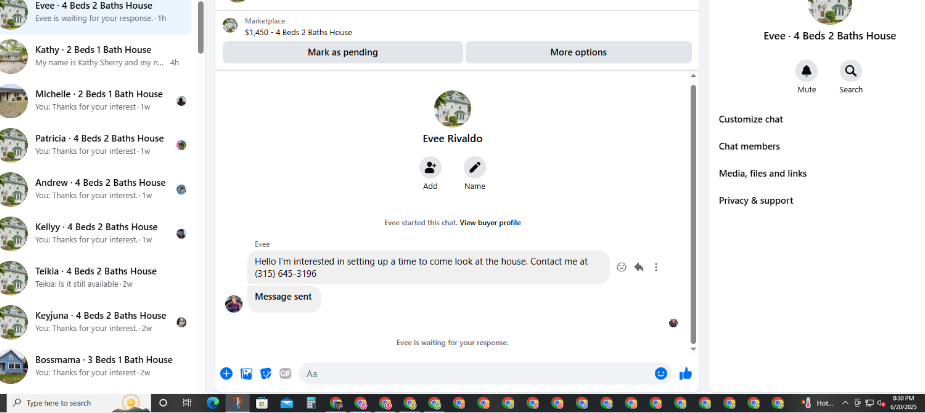Send a thumbs-up like
This screenshot has height=413, width=925.
click(685, 373)
